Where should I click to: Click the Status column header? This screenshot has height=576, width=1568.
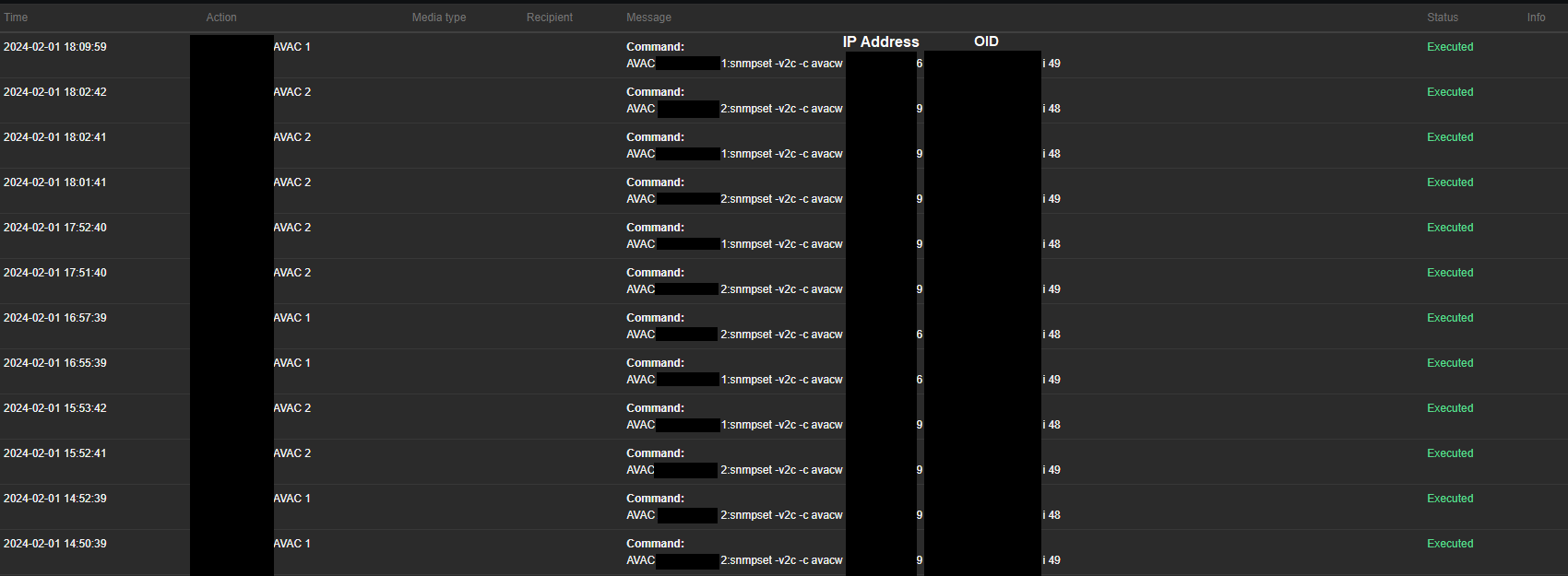coord(1443,18)
